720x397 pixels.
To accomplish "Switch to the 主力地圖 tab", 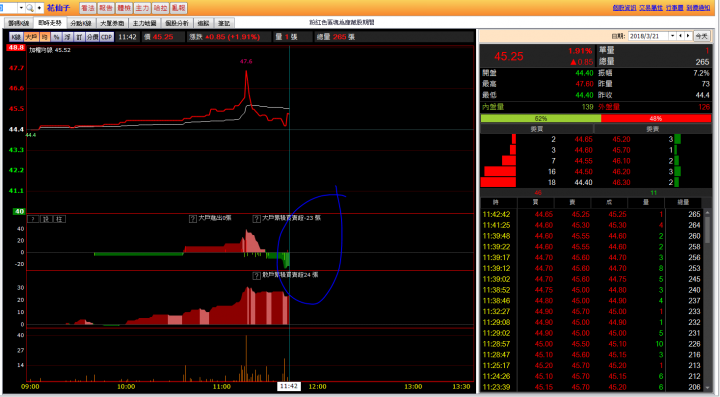I will [x=145, y=23].
